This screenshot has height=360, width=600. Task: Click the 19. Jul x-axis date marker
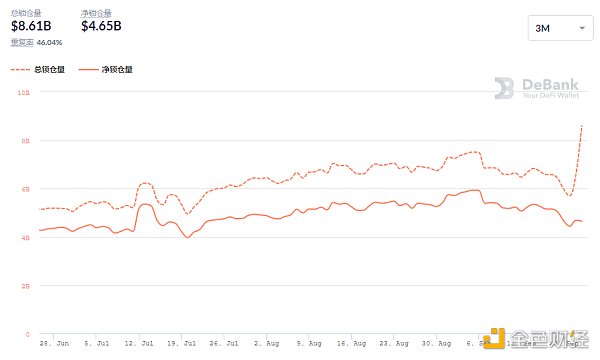click(181, 344)
